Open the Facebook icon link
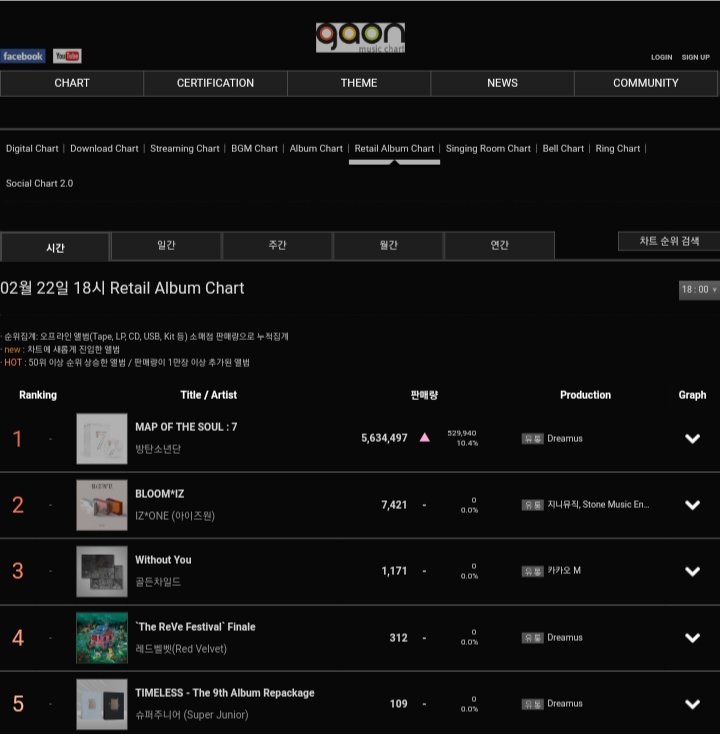 tap(23, 56)
